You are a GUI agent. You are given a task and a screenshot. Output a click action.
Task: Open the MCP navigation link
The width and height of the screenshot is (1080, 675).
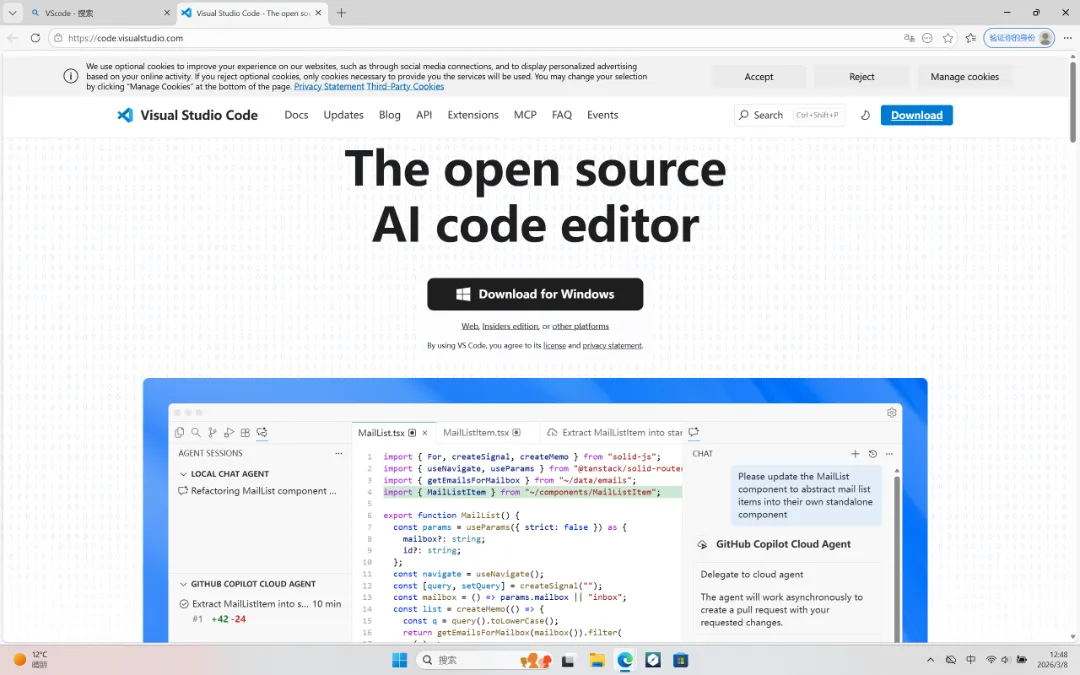click(x=525, y=115)
